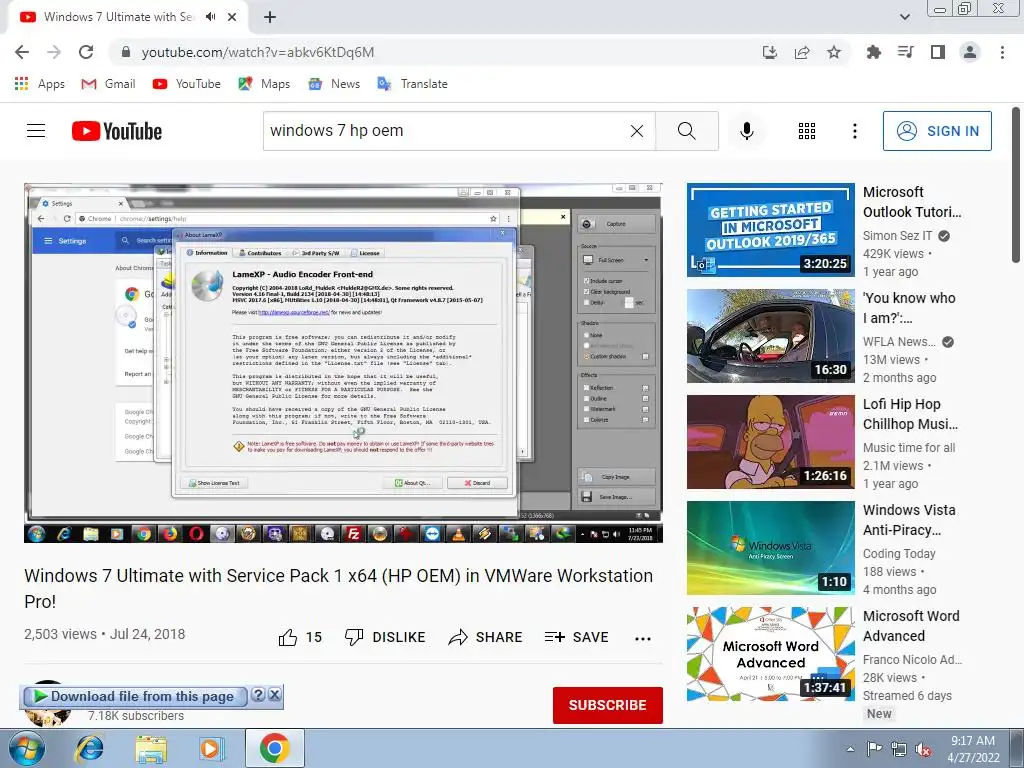Open the YouTube apps grid
The image size is (1024, 768).
coord(807,131)
